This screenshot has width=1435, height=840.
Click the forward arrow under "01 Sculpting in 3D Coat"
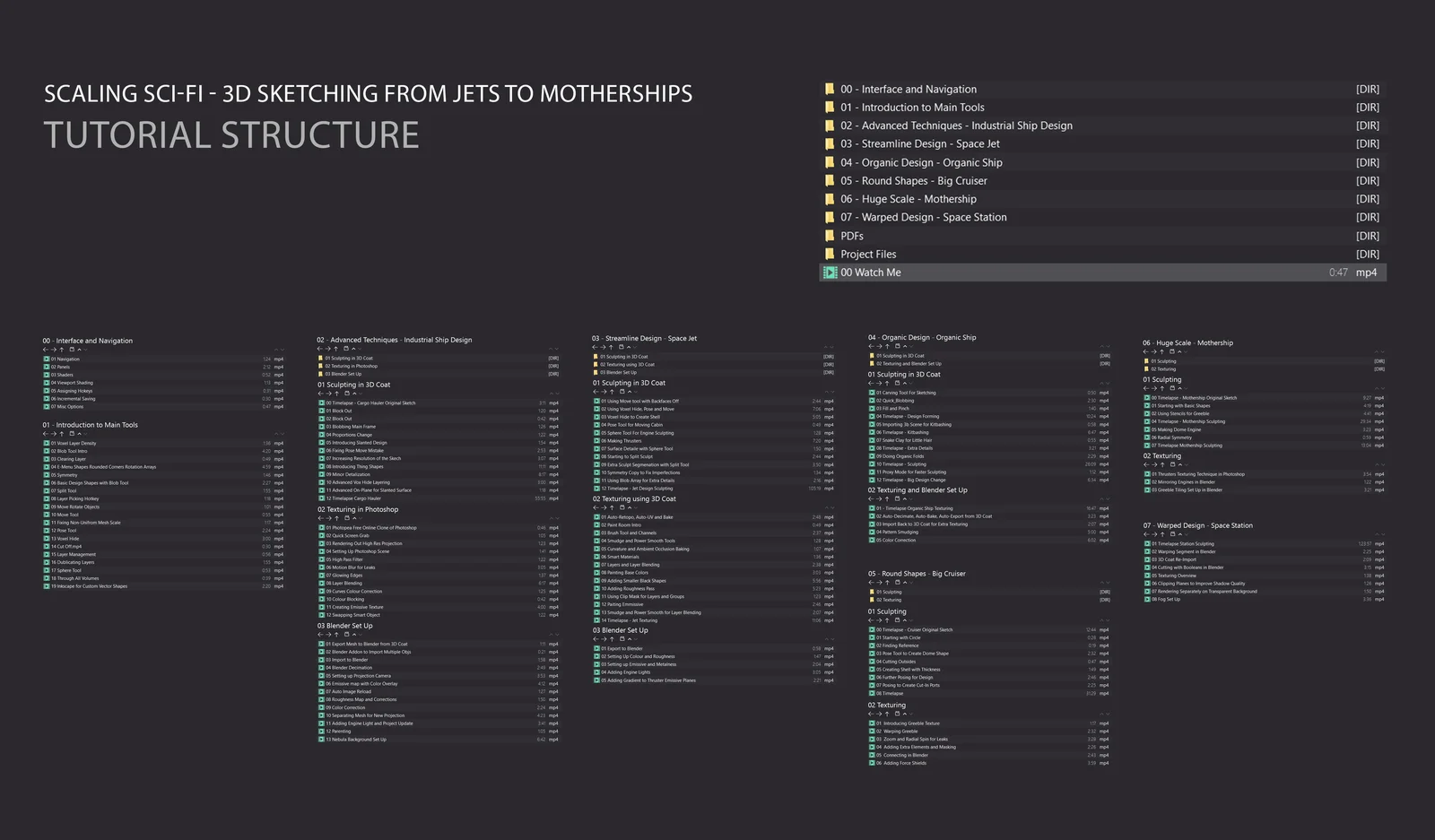tap(327, 394)
